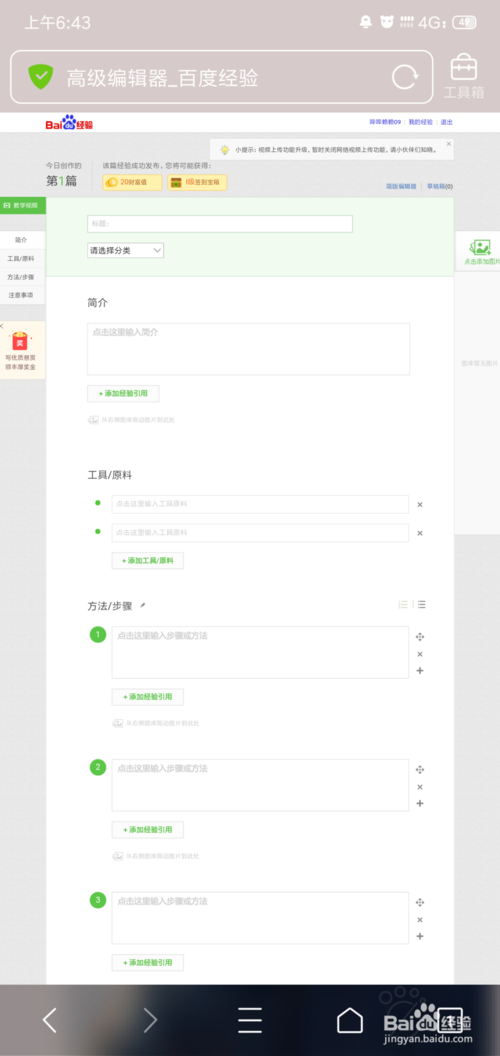Jump to 简介 in the side navigation
The image size is (500, 1056).
22,240
